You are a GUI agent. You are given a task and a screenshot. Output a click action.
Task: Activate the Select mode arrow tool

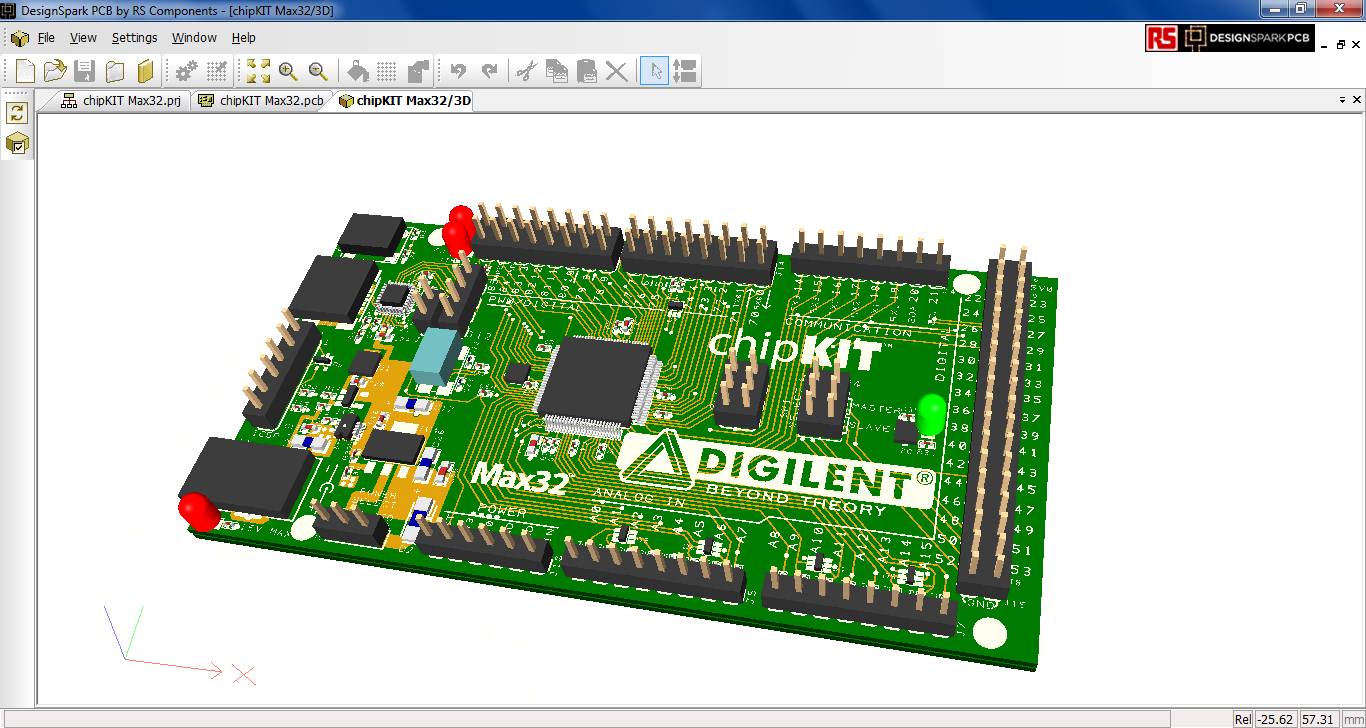pyautogui.click(x=655, y=71)
